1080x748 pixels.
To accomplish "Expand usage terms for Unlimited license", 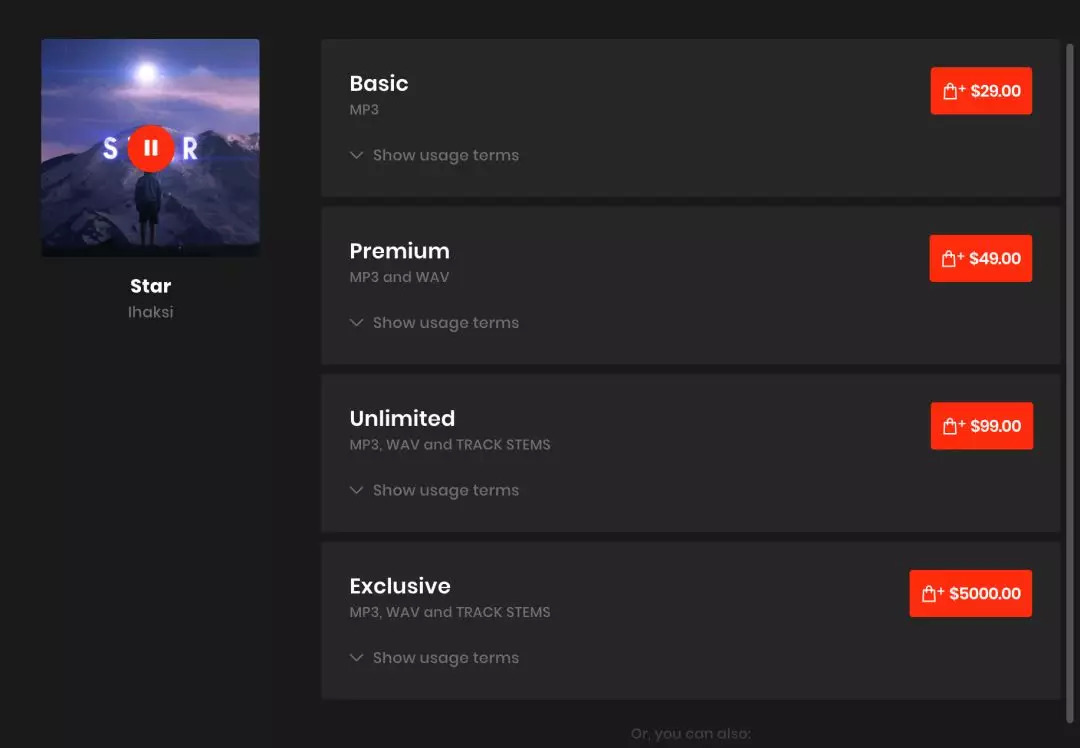I will [x=445, y=490].
